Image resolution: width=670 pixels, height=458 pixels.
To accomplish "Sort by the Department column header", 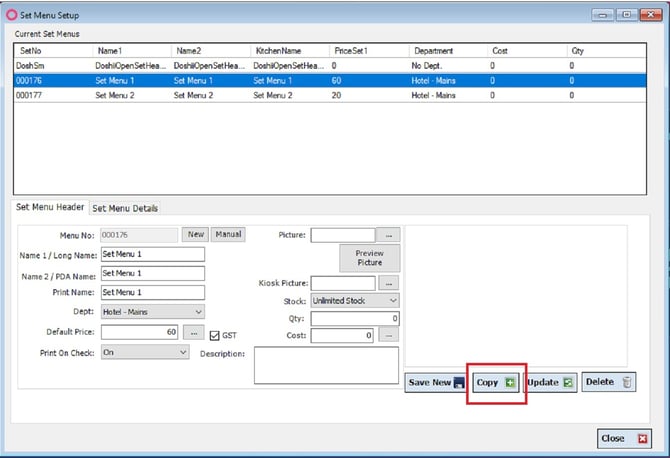I will 448,51.
